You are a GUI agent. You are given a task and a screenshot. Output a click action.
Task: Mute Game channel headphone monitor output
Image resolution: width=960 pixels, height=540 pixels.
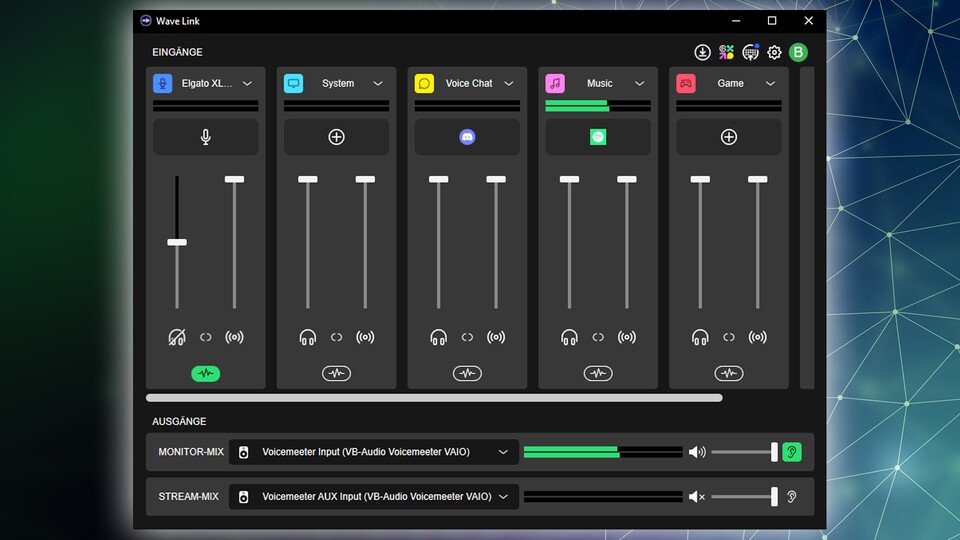[x=700, y=337]
